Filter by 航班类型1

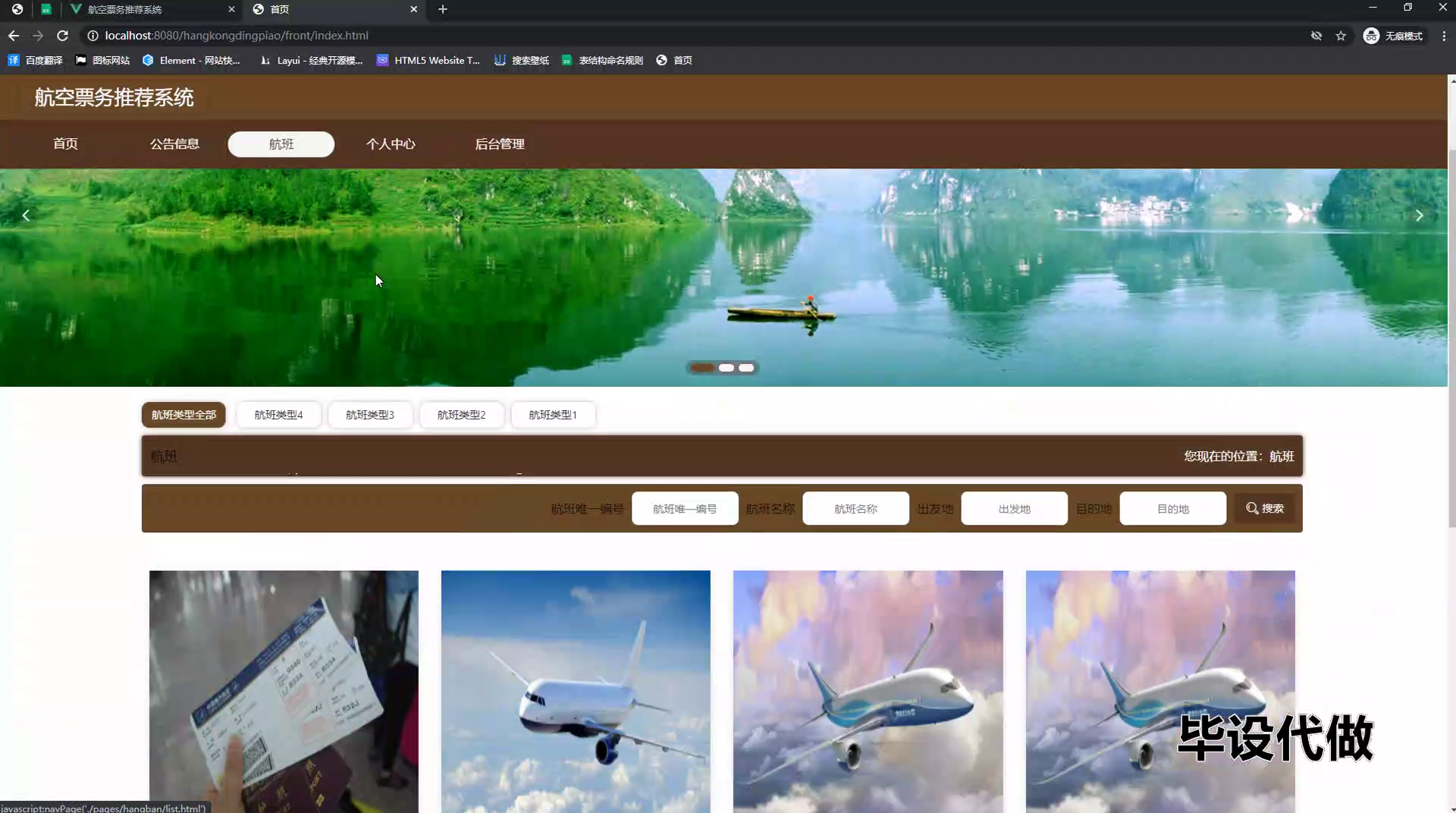(553, 415)
